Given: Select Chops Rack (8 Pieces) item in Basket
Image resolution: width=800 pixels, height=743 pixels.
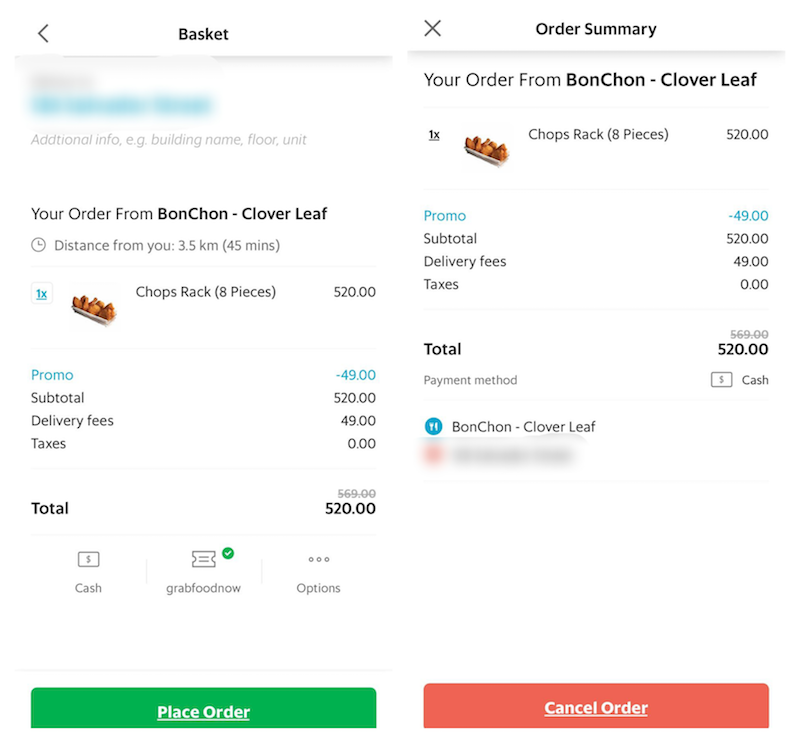Looking at the screenshot, I should (206, 292).
